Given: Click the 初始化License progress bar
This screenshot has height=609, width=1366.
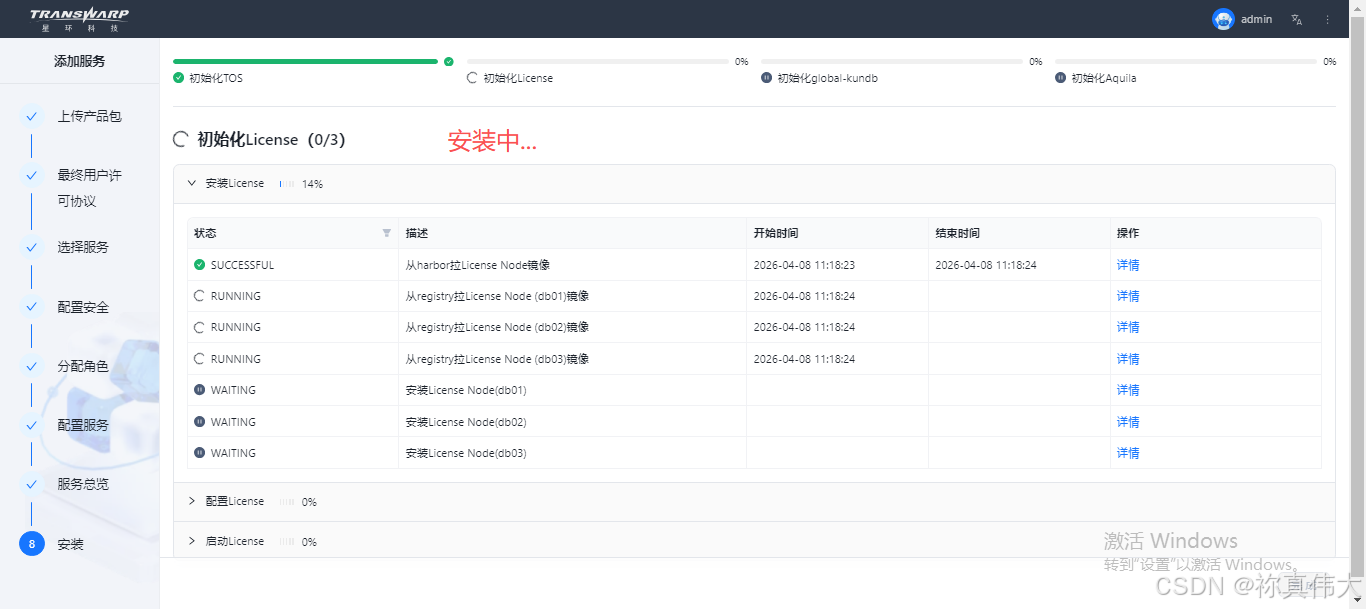Looking at the screenshot, I should tap(598, 61).
